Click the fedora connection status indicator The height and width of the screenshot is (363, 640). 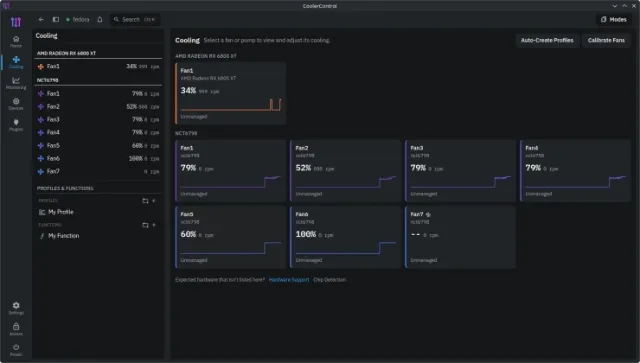[x=78, y=19]
